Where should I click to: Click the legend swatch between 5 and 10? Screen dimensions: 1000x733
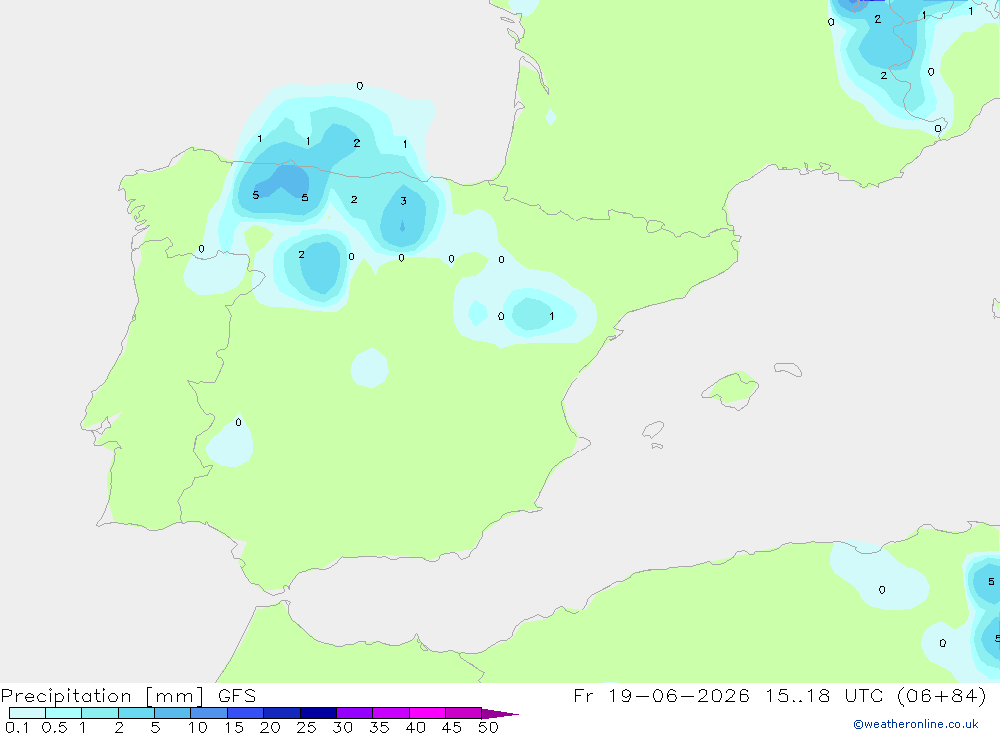173,713
